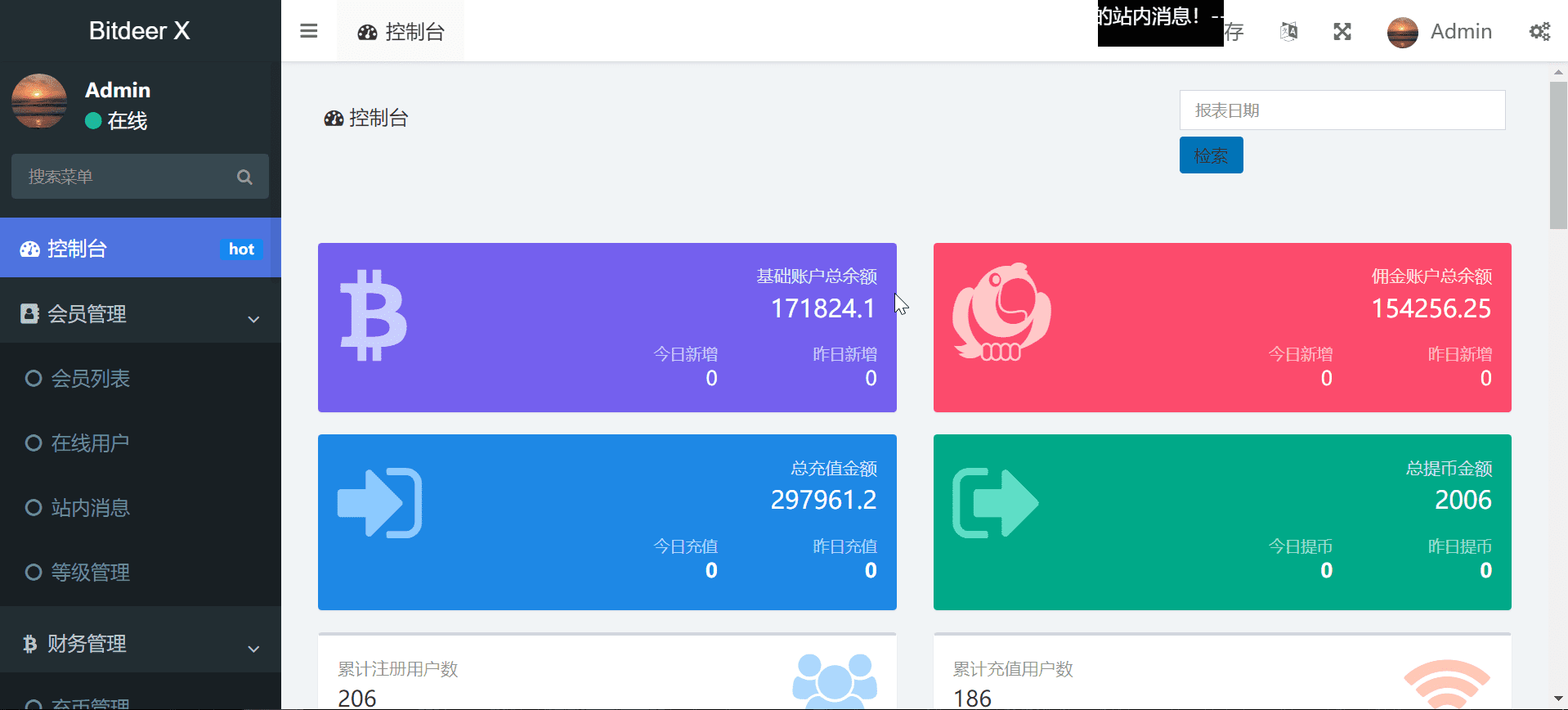Collapse the 会员管理 menu chevron
This screenshot has width=1568, height=710.
(253, 318)
